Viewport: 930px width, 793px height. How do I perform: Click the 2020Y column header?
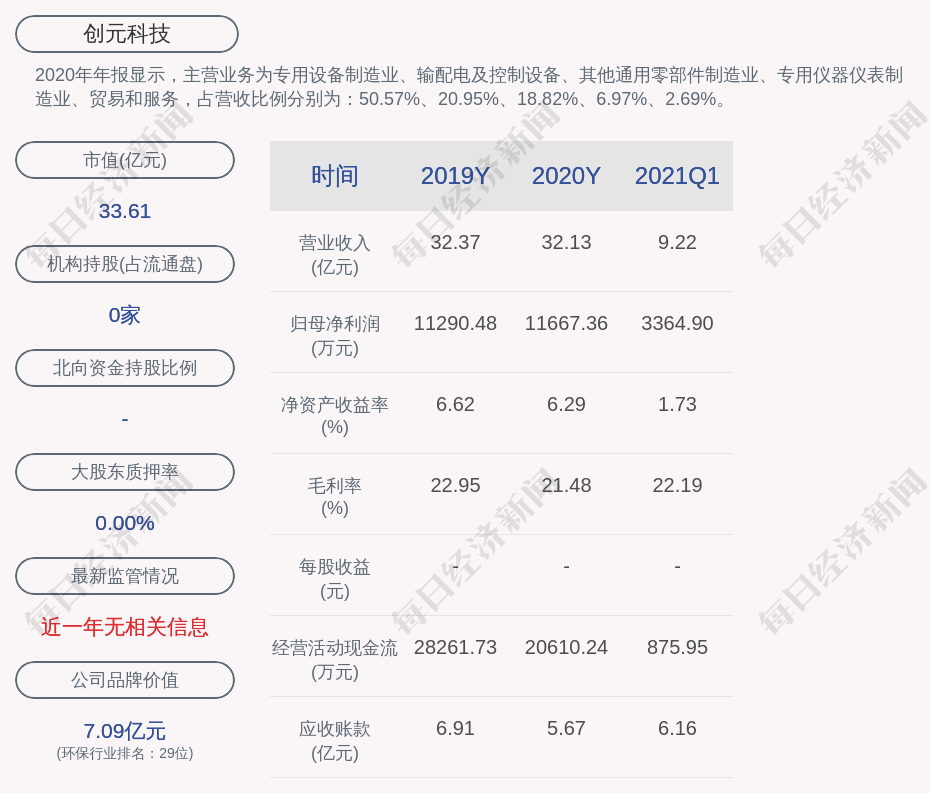click(x=566, y=176)
